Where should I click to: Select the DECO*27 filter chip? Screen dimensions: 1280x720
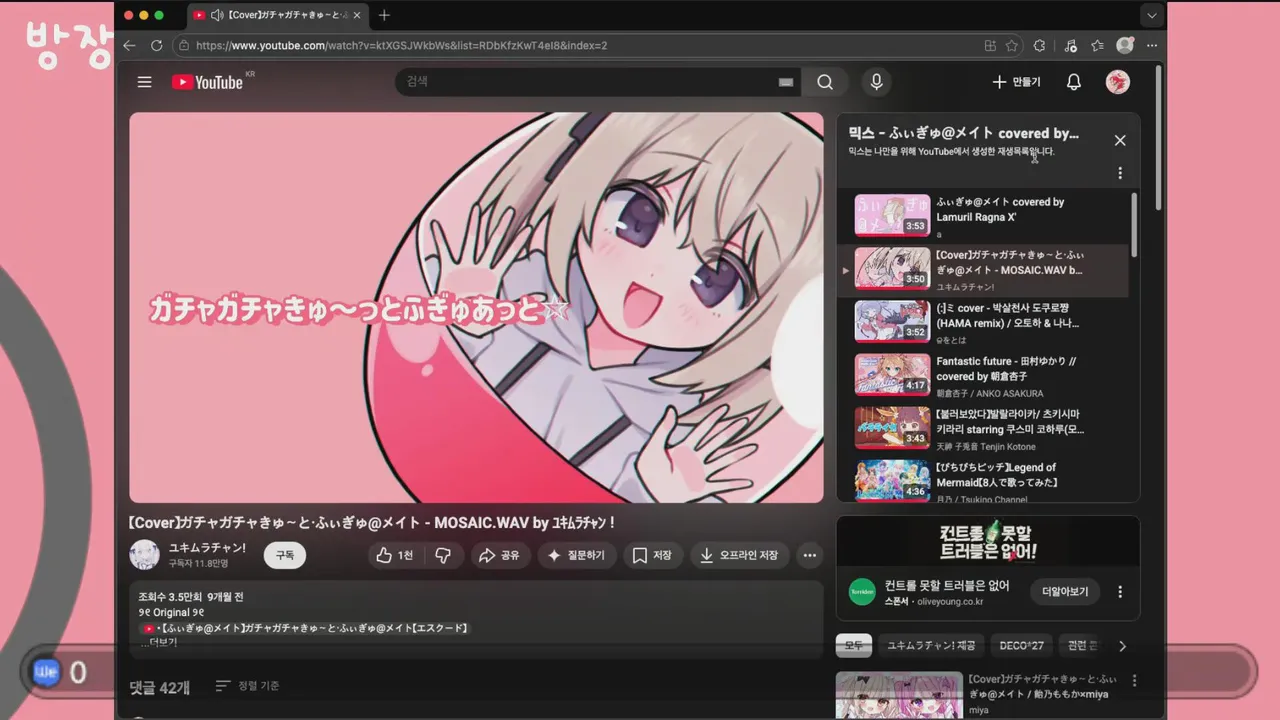coord(1021,646)
